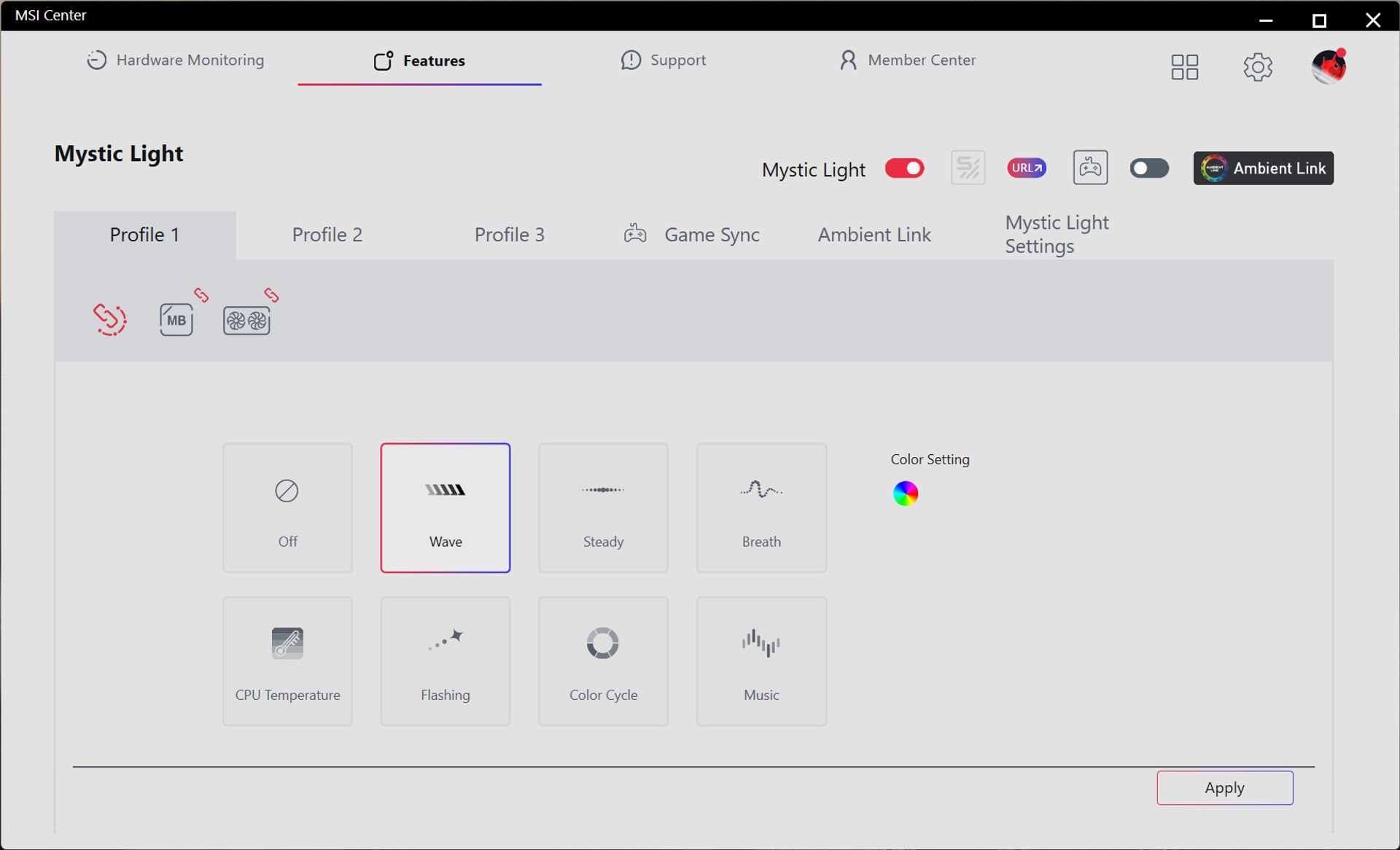Open the apps grid view icon

pos(1184,67)
